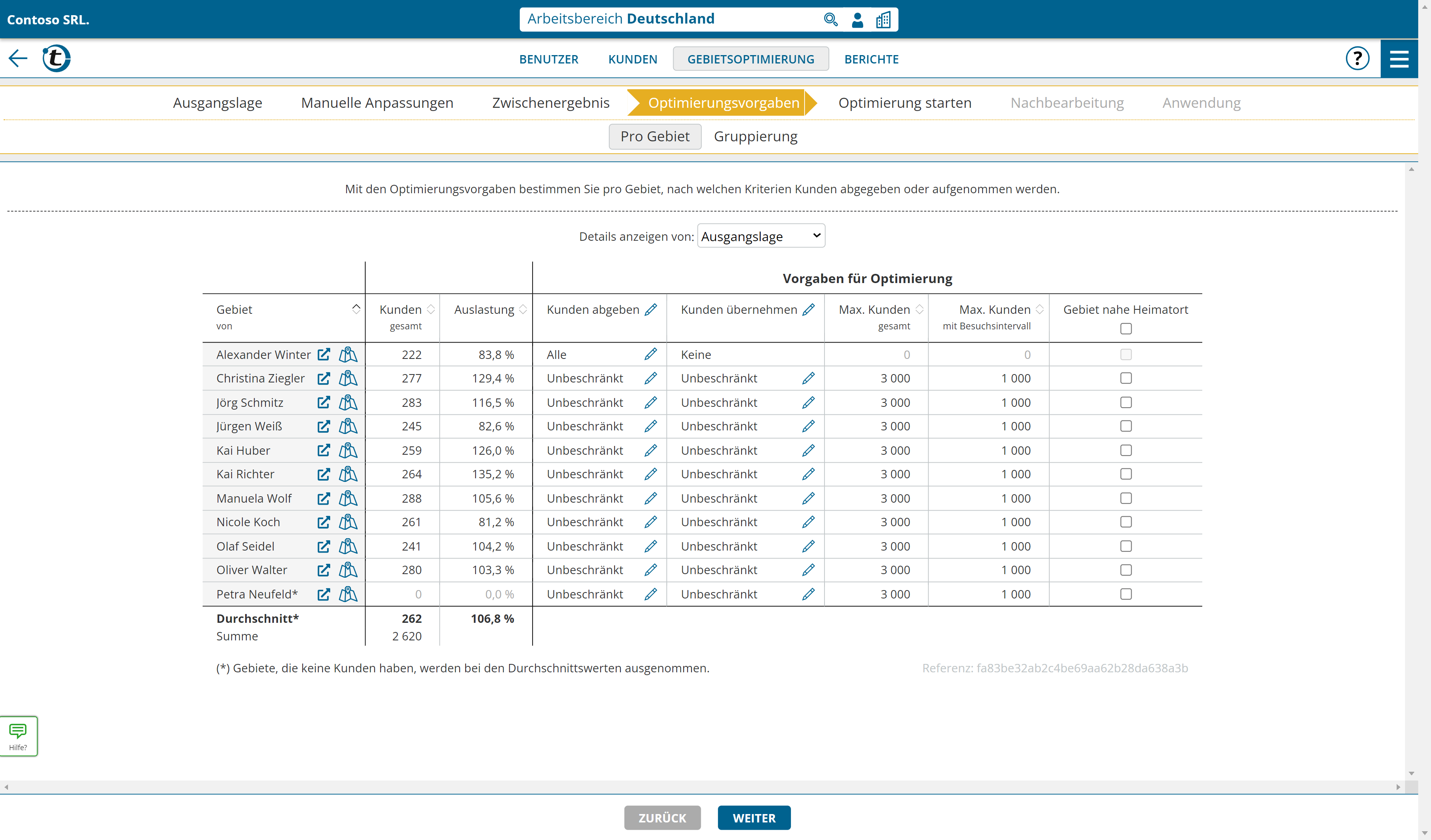1431x840 pixels.
Task: Show Jörg Schmitz territory map
Action: 348,403
